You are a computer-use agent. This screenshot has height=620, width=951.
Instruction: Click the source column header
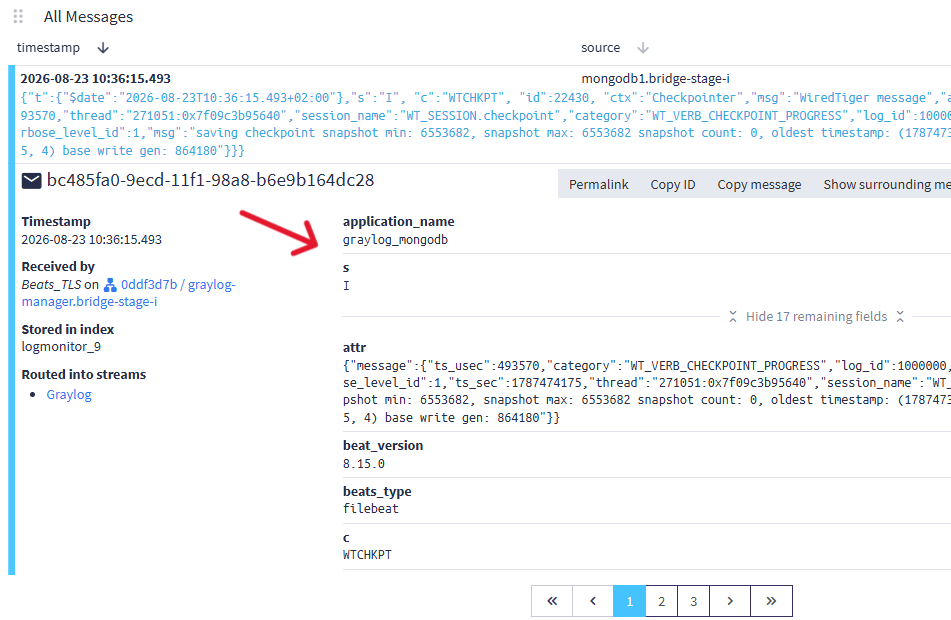point(600,48)
